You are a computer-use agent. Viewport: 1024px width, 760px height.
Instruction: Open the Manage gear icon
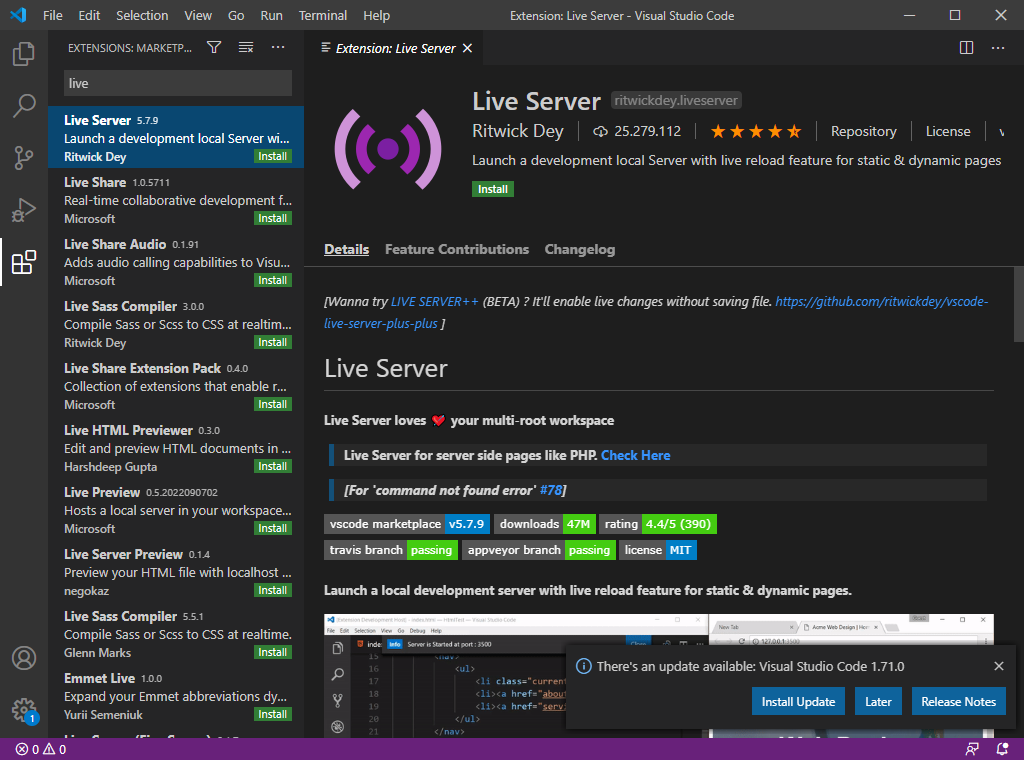coord(24,710)
